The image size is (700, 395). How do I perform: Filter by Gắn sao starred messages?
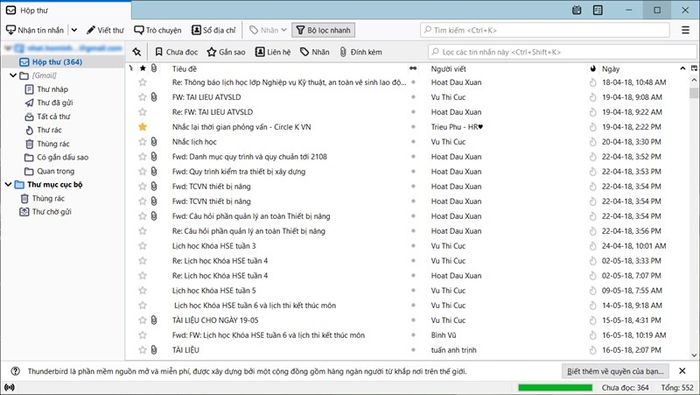tap(226, 52)
